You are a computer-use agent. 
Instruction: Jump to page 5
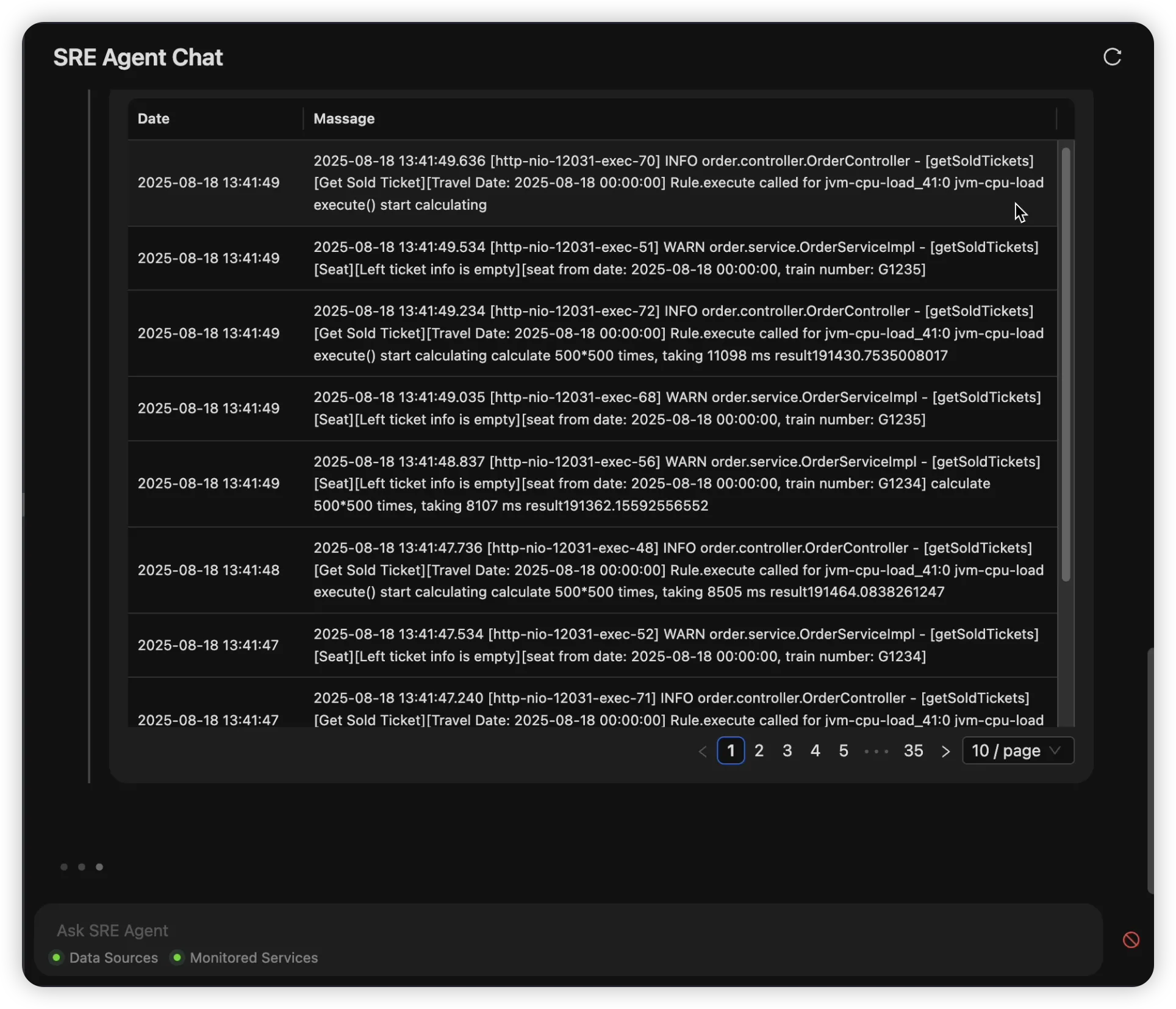coord(843,750)
